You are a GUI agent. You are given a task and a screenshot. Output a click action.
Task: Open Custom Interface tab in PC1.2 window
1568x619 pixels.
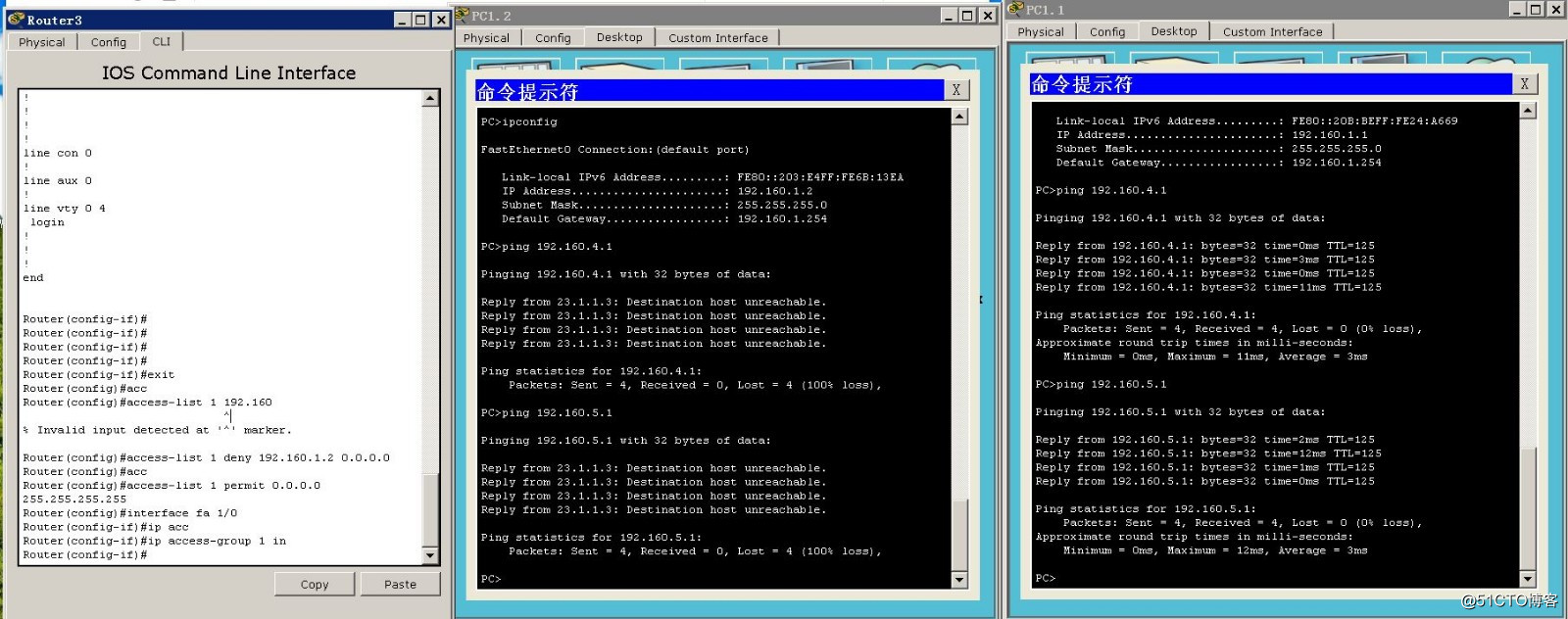pyautogui.click(x=718, y=38)
